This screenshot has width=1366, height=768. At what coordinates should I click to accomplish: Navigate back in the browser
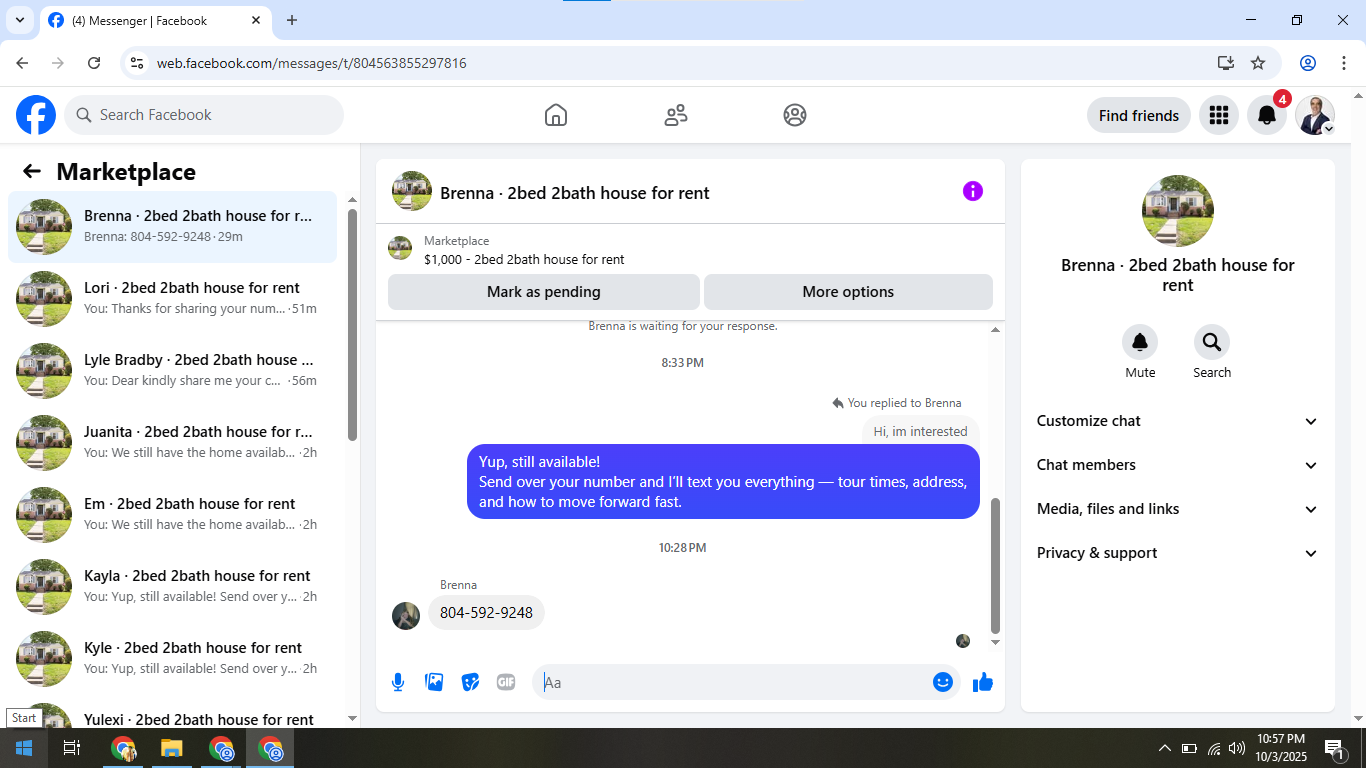tap(22, 63)
